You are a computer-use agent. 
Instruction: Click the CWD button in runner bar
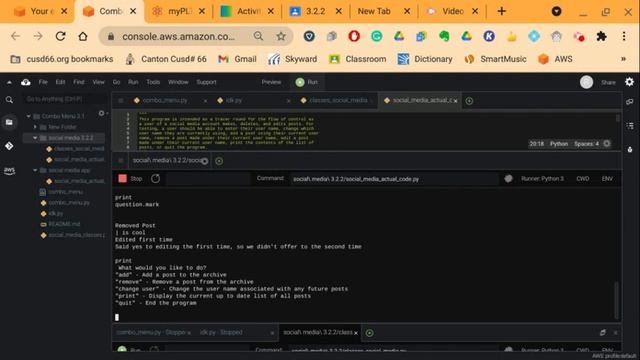pyautogui.click(x=582, y=178)
